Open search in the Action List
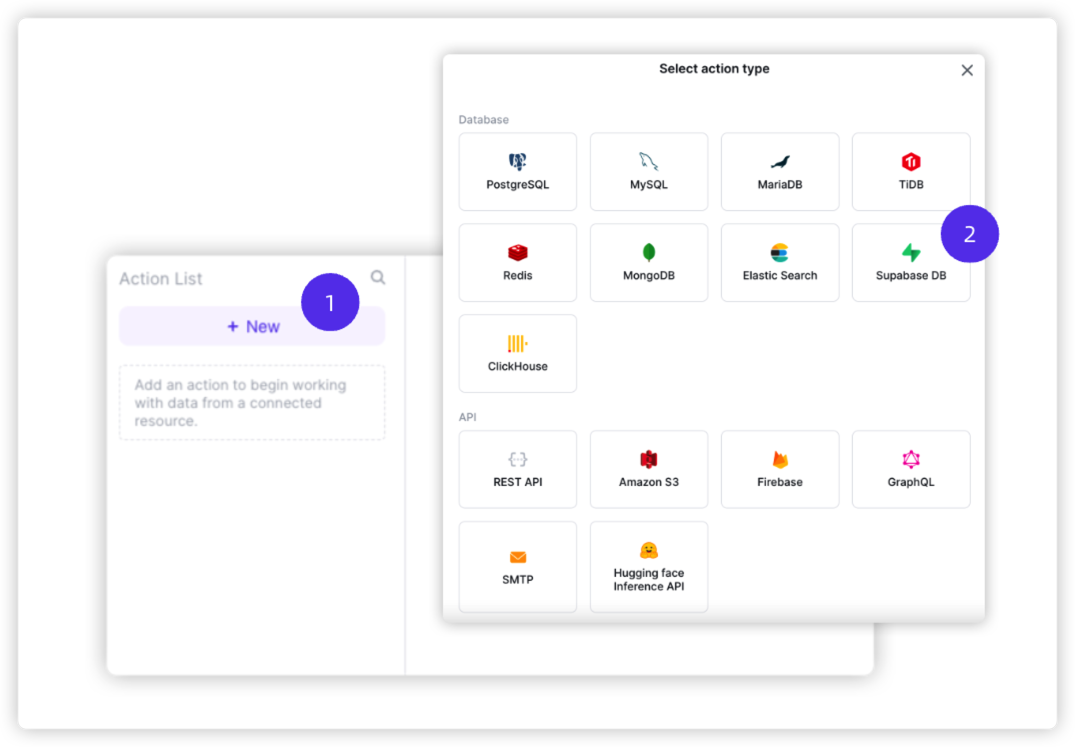The height and width of the screenshot is (747, 1075). point(378,278)
